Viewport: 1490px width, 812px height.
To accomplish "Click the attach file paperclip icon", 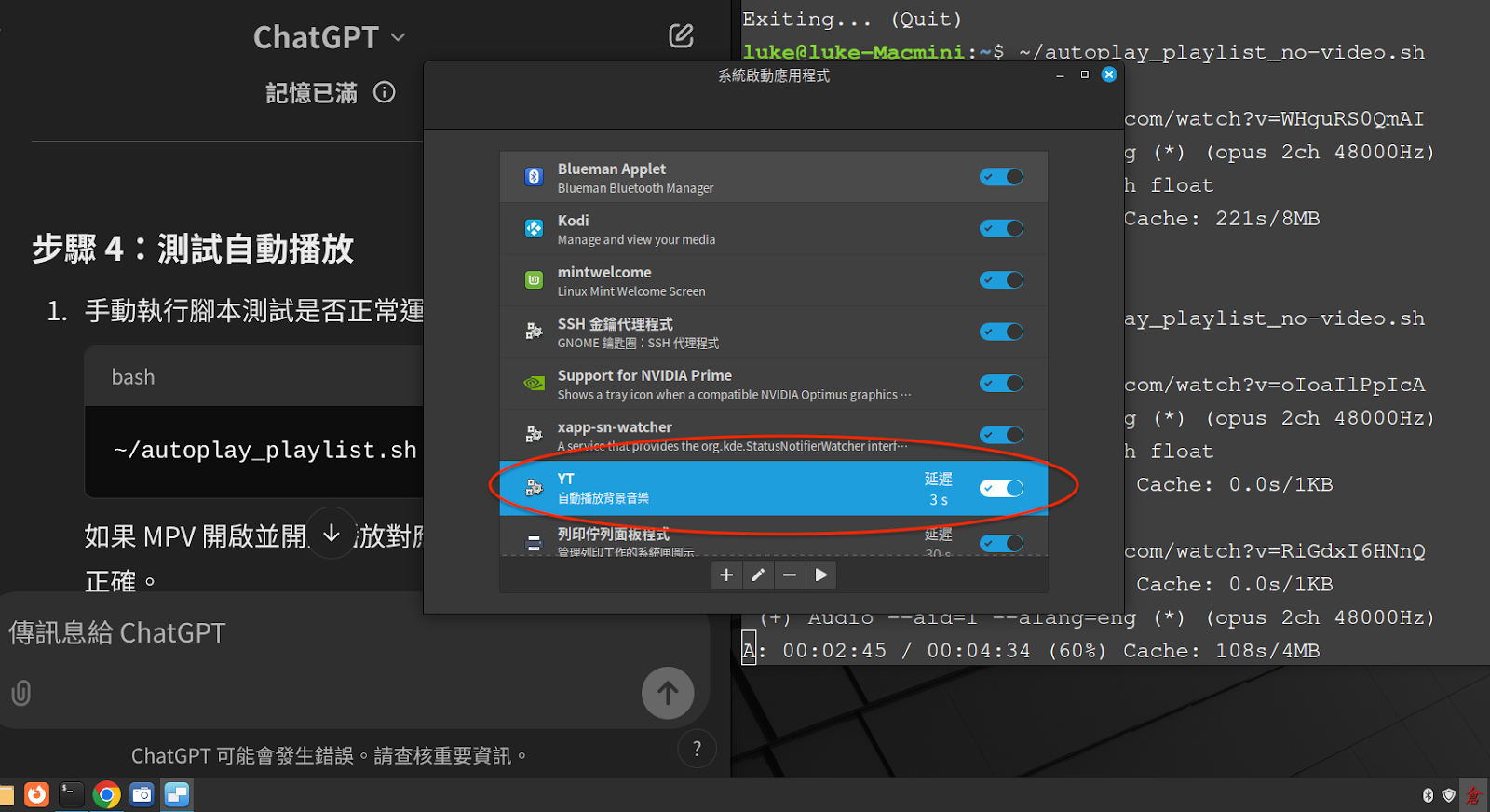I will (21, 693).
